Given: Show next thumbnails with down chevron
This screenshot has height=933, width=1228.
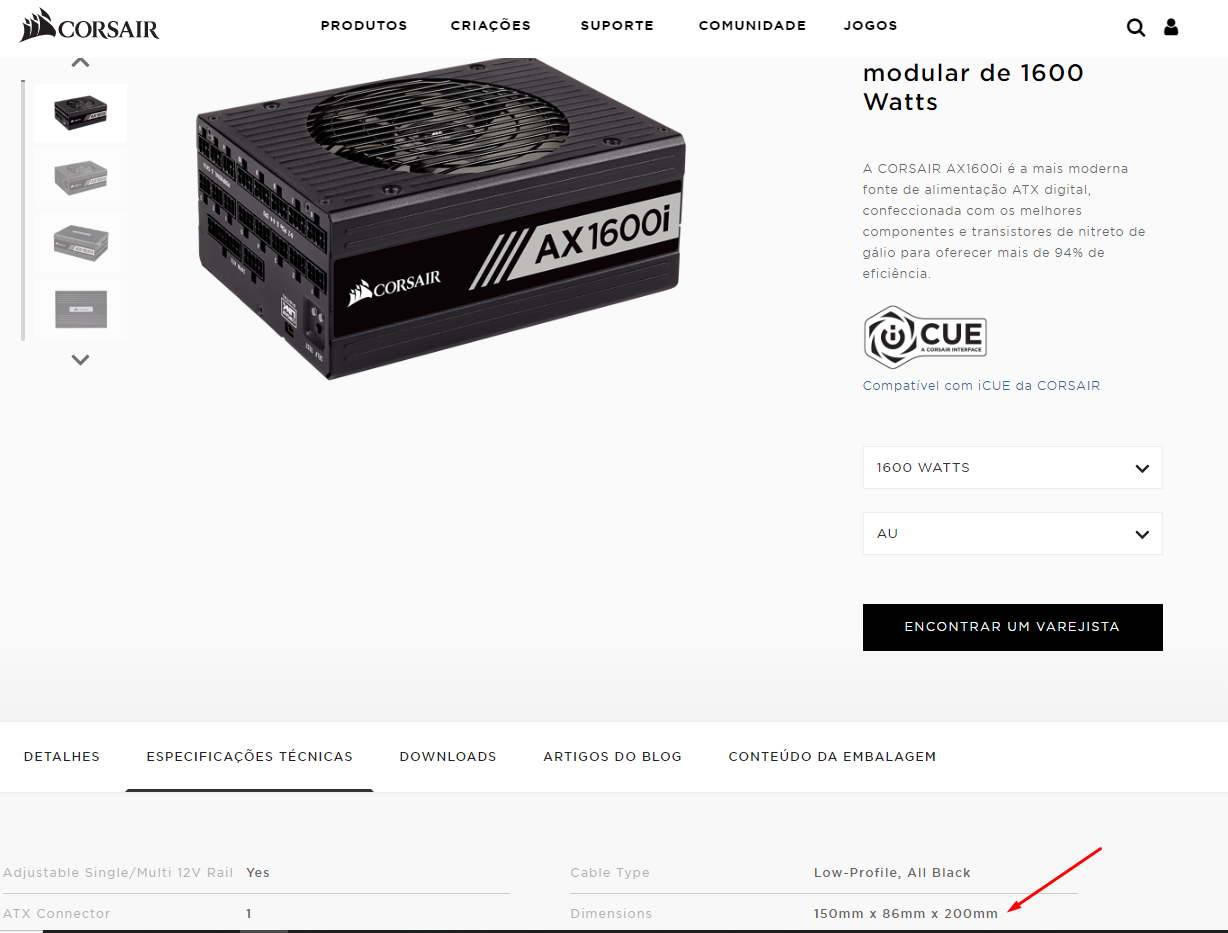Looking at the screenshot, I should pos(81,360).
